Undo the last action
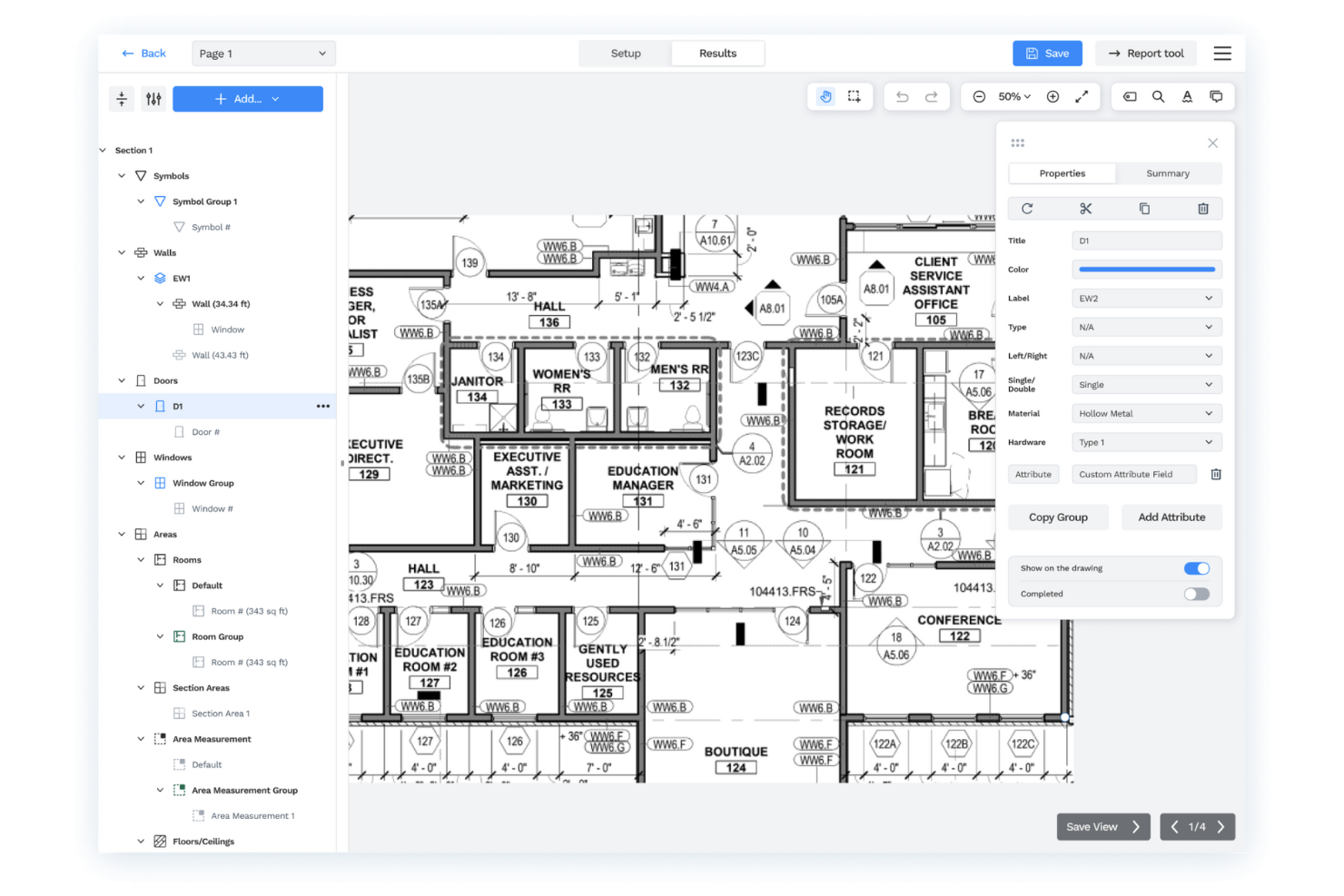Image resolution: width=1344 pixels, height=896 pixels. tap(902, 96)
